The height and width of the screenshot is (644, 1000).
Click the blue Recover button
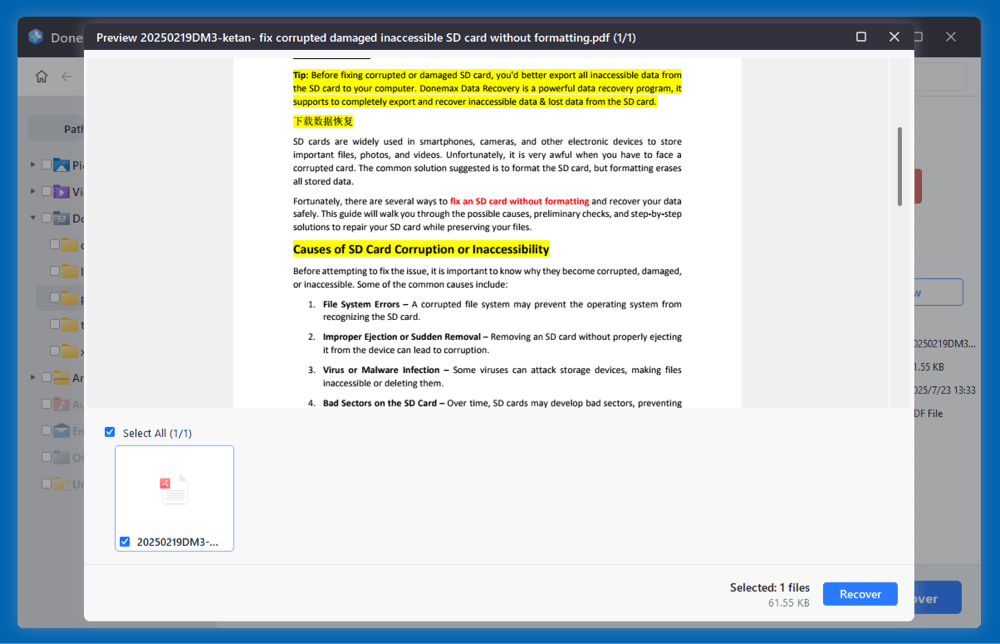click(x=859, y=593)
